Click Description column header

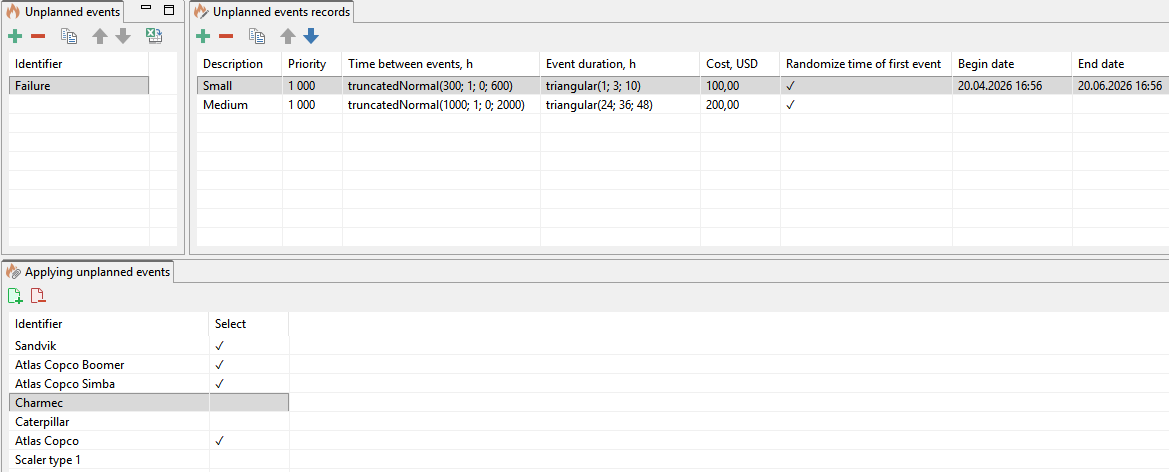(240, 64)
